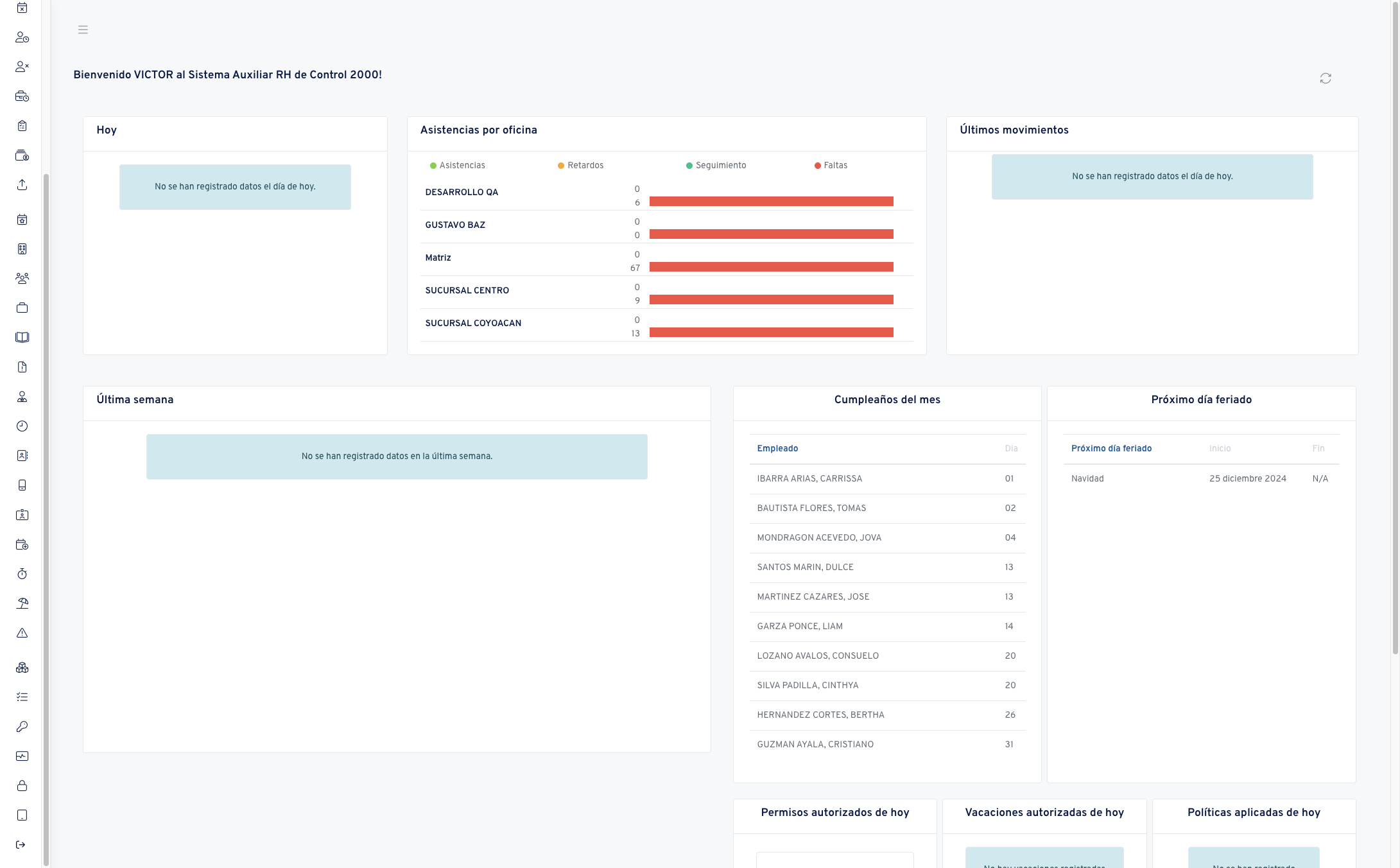Image resolution: width=1400 pixels, height=868 pixels.
Task: Toggle the Retardos legend item
Action: coord(581,166)
